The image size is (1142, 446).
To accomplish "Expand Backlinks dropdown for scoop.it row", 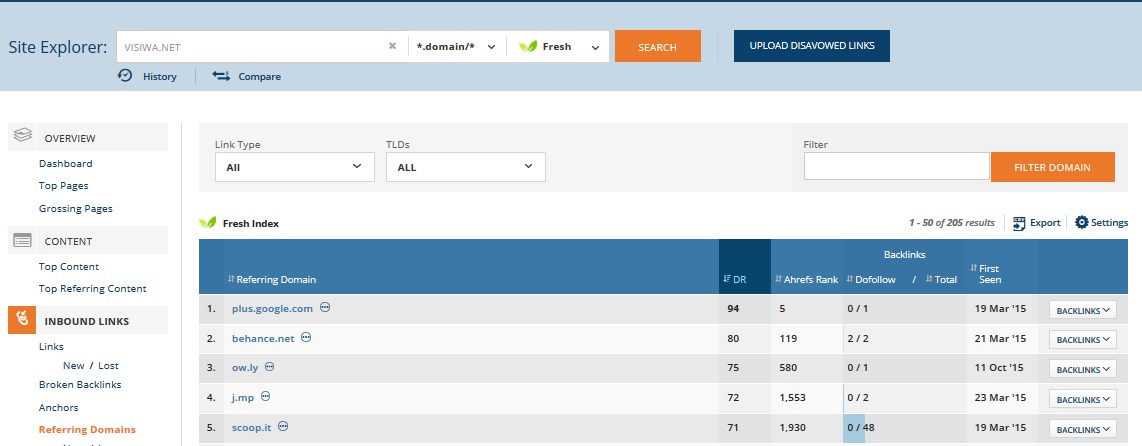I will [1082, 429].
